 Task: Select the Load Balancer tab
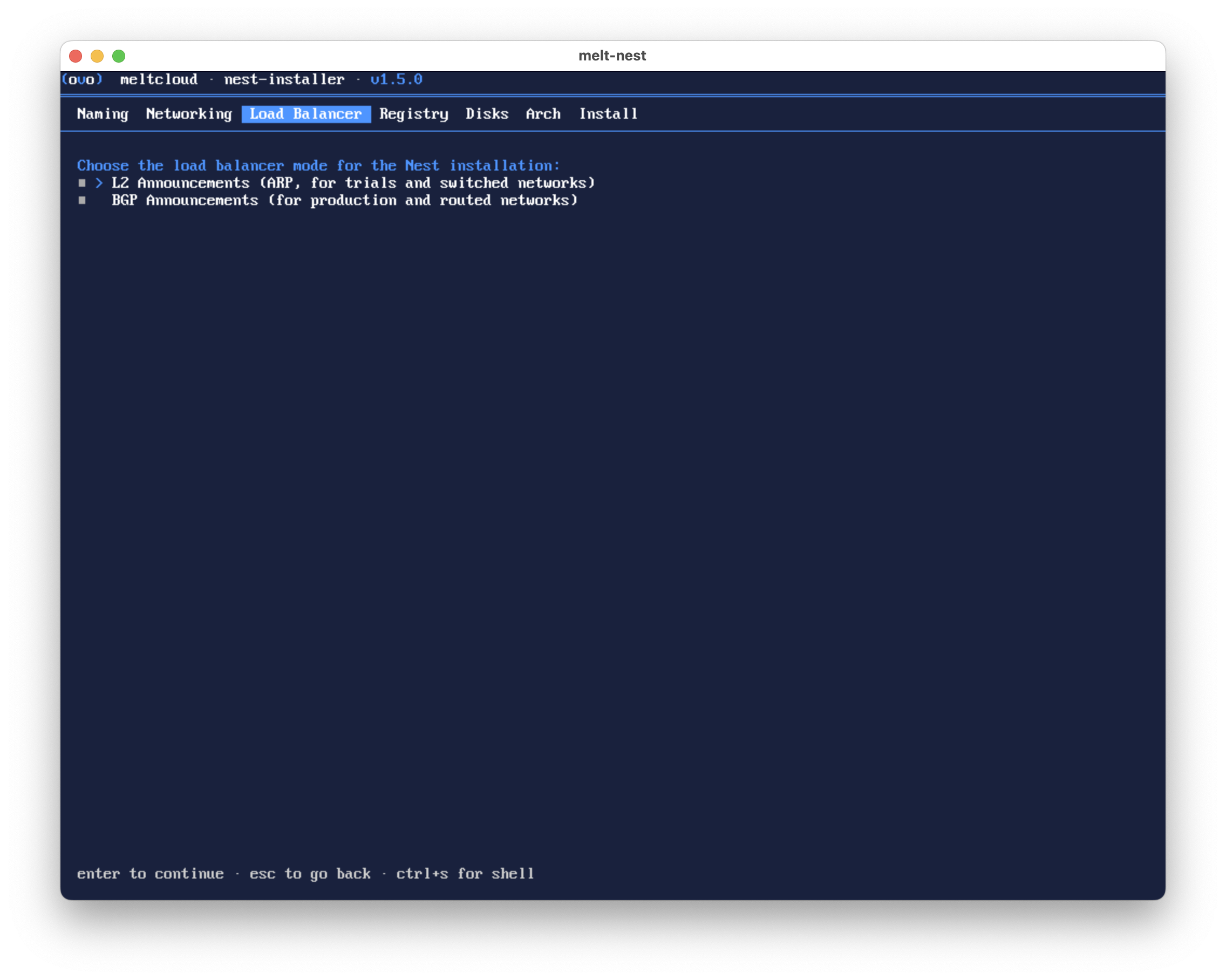pos(306,114)
